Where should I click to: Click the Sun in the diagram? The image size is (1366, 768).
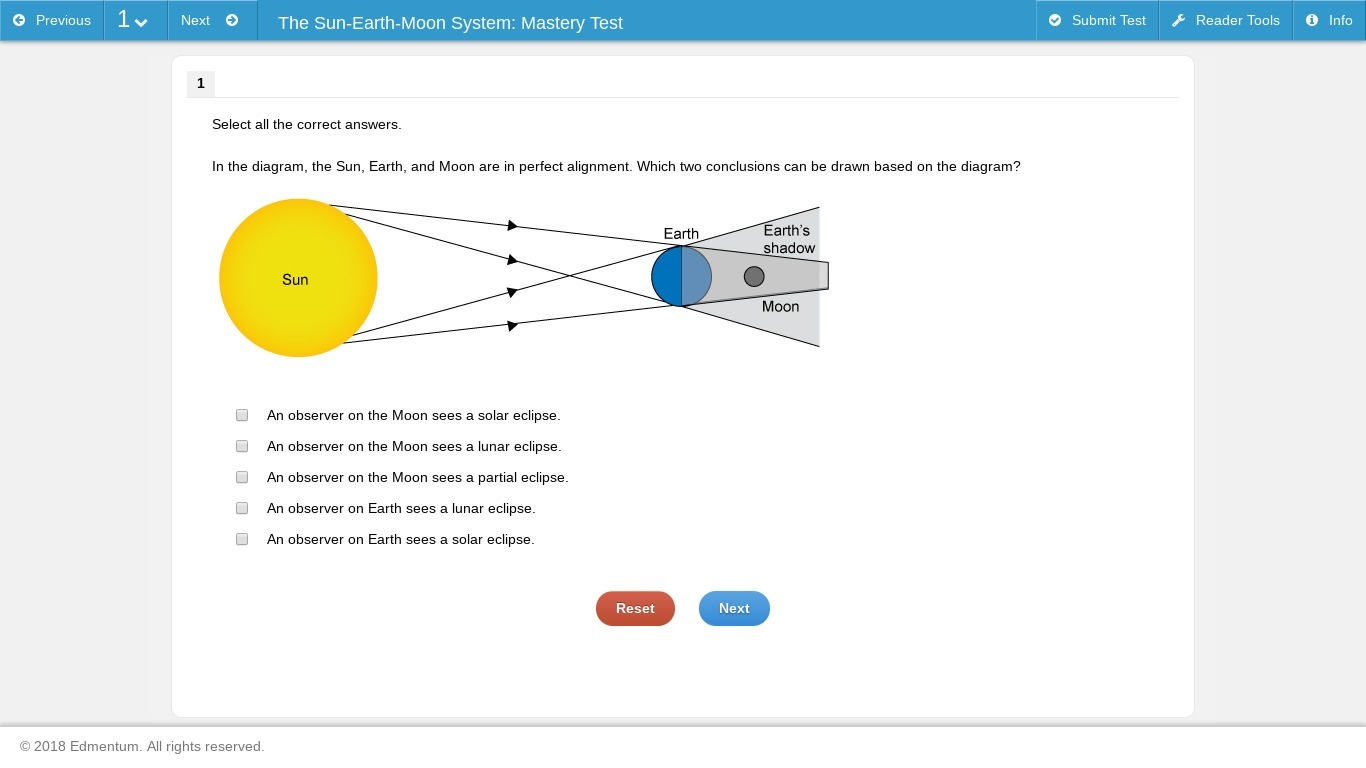point(298,278)
